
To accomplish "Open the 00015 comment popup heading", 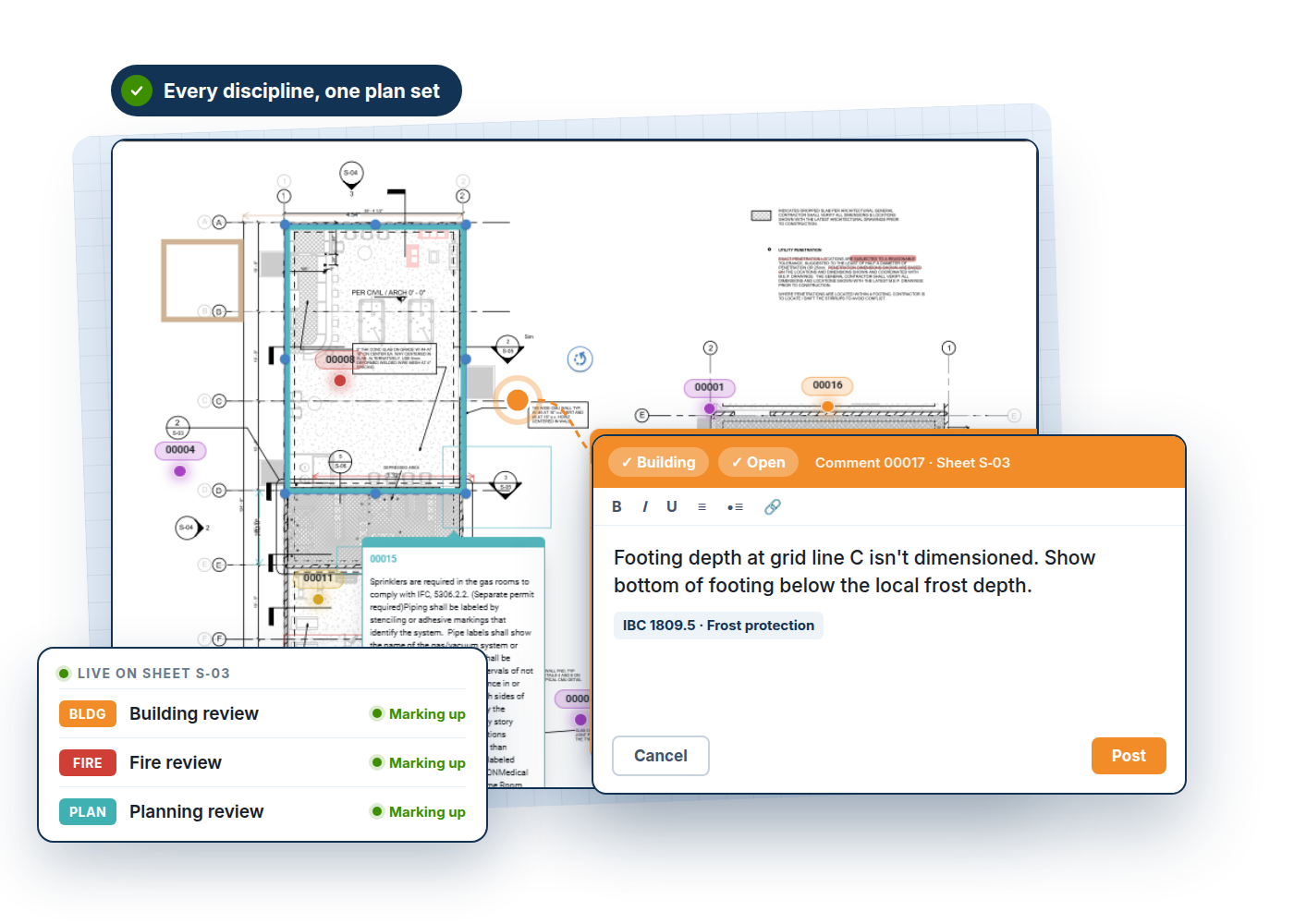I will [x=384, y=559].
